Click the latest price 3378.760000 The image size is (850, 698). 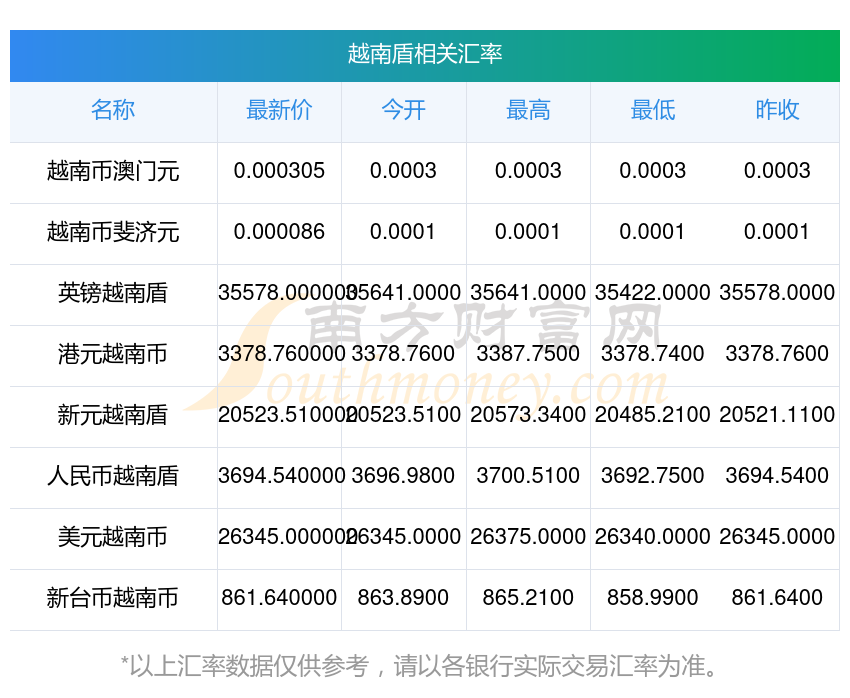click(281, 354)
